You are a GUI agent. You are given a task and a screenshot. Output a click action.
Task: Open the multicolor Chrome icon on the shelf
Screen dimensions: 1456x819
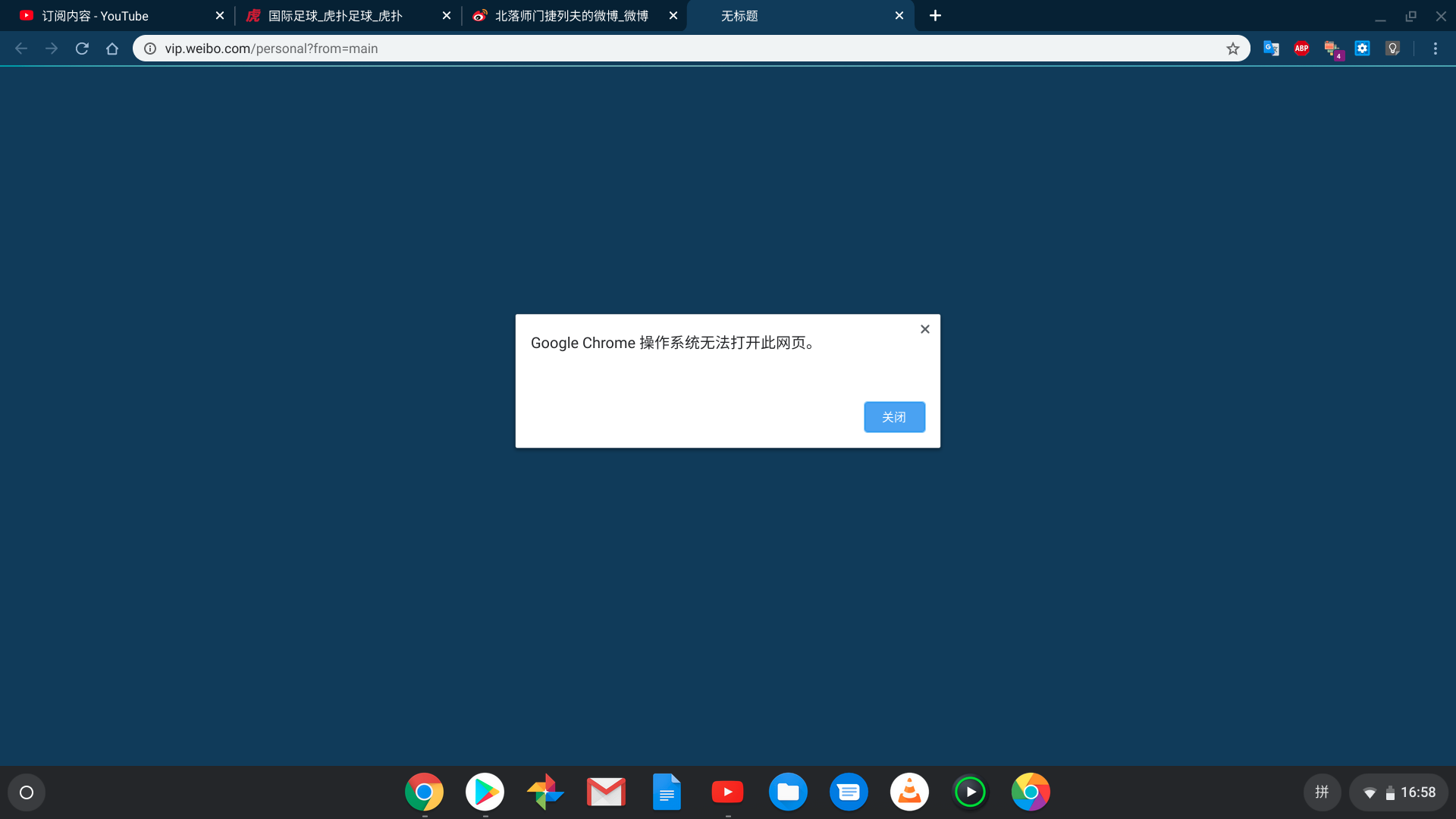point(1031,792)
